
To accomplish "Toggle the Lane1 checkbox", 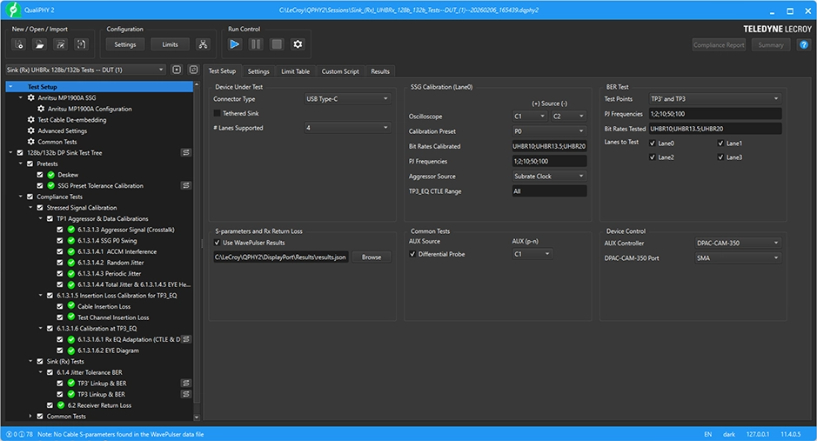I will point(721,143).
